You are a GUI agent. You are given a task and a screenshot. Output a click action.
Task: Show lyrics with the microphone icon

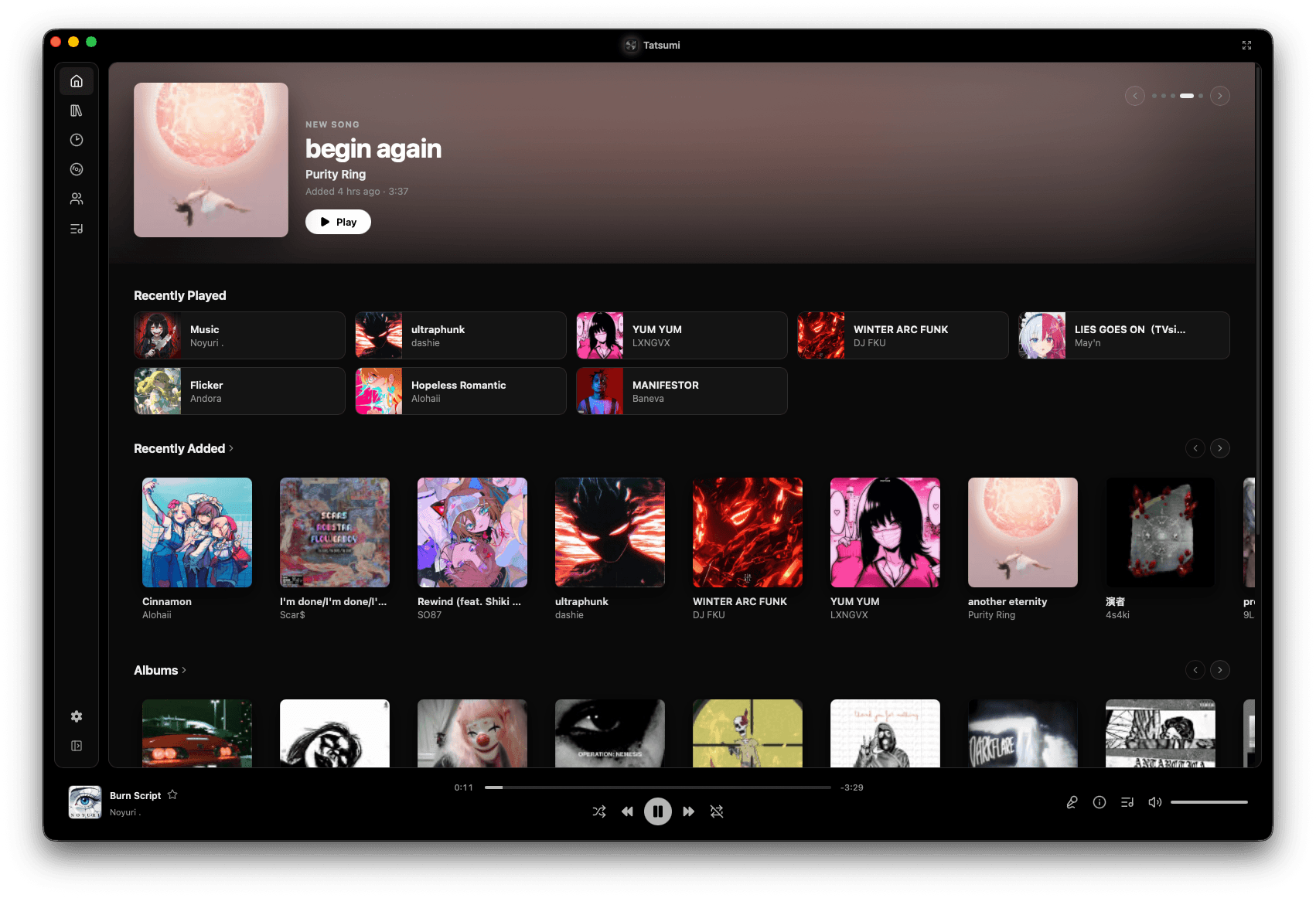coord(1072,802)
